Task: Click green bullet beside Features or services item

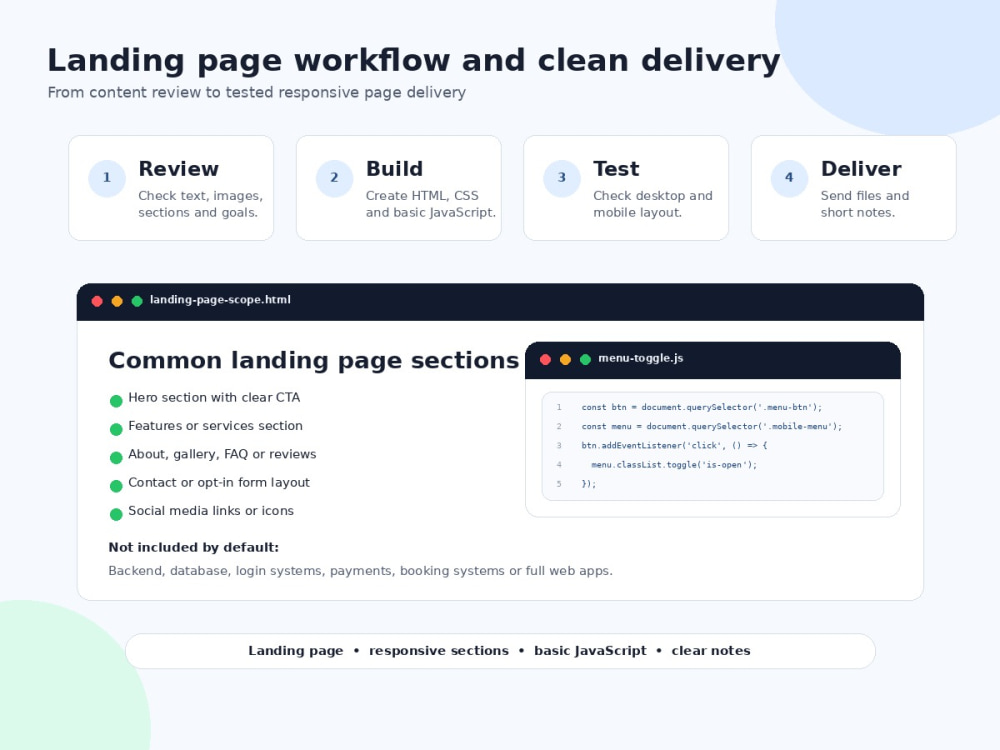Action: click(116, 429)
